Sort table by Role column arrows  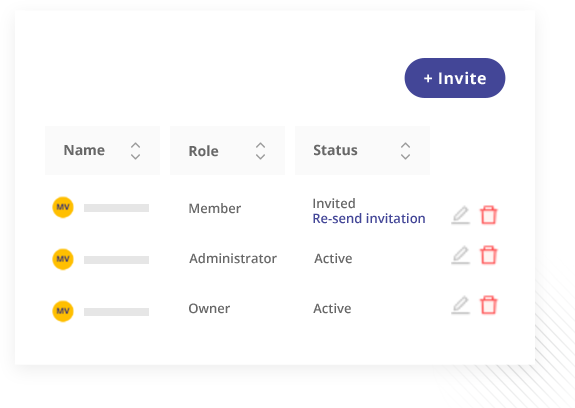click(x=260, y=151)
